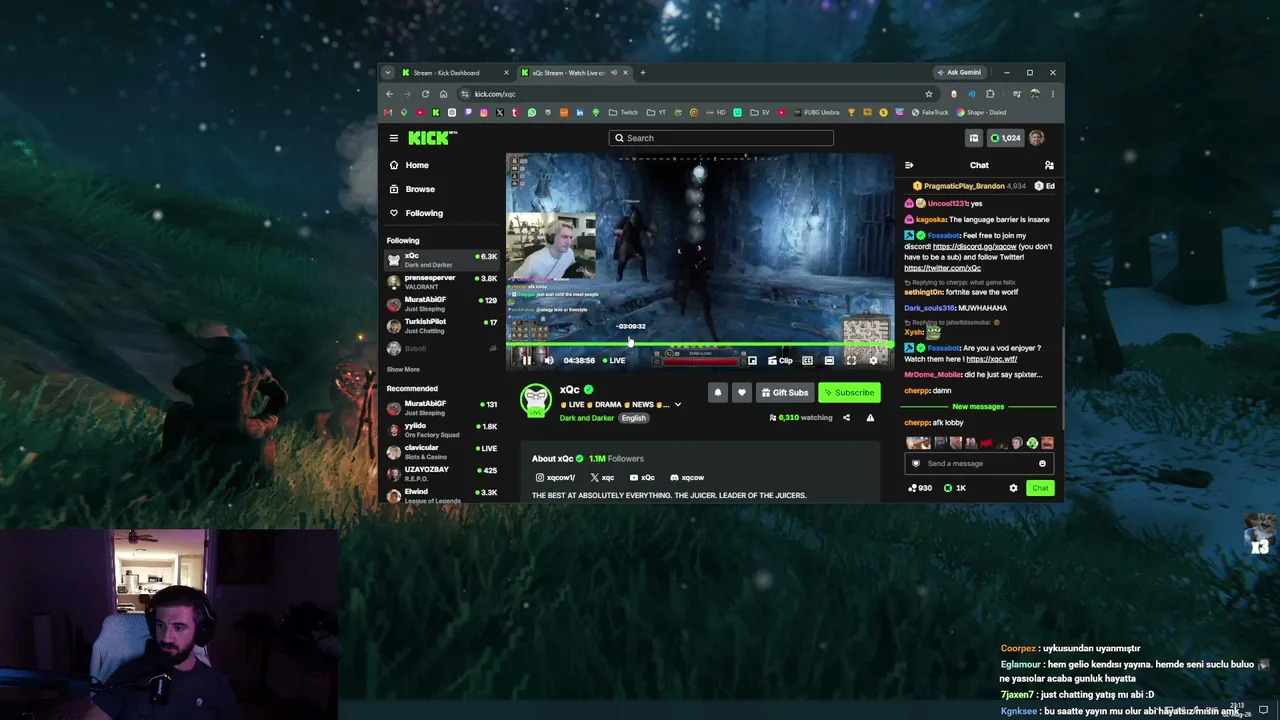The height and width of the screenshot is (720, 1280).
Task: Open video player settings gear
Action: click(873, 360)
